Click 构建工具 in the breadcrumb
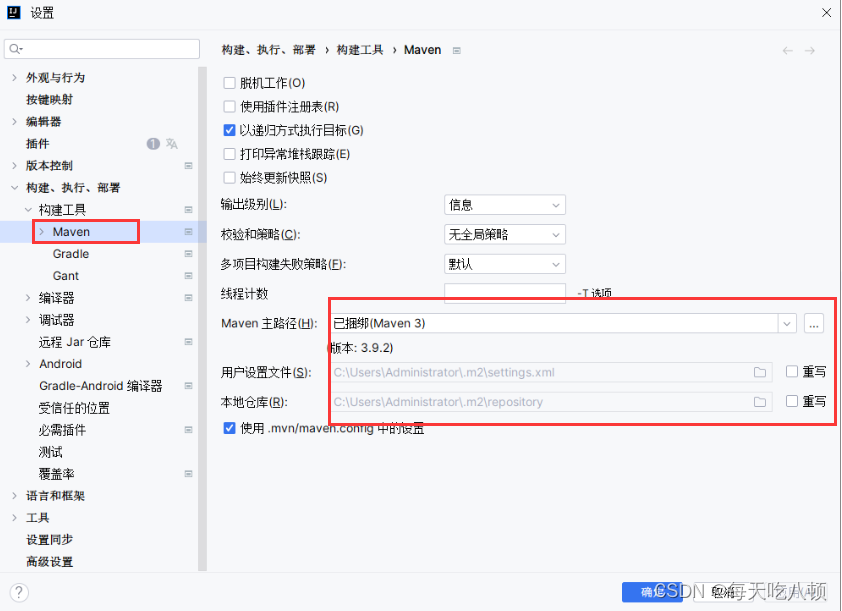Image resolution: width=842 pixels, height=611 pixels. [x=360, y=50]
